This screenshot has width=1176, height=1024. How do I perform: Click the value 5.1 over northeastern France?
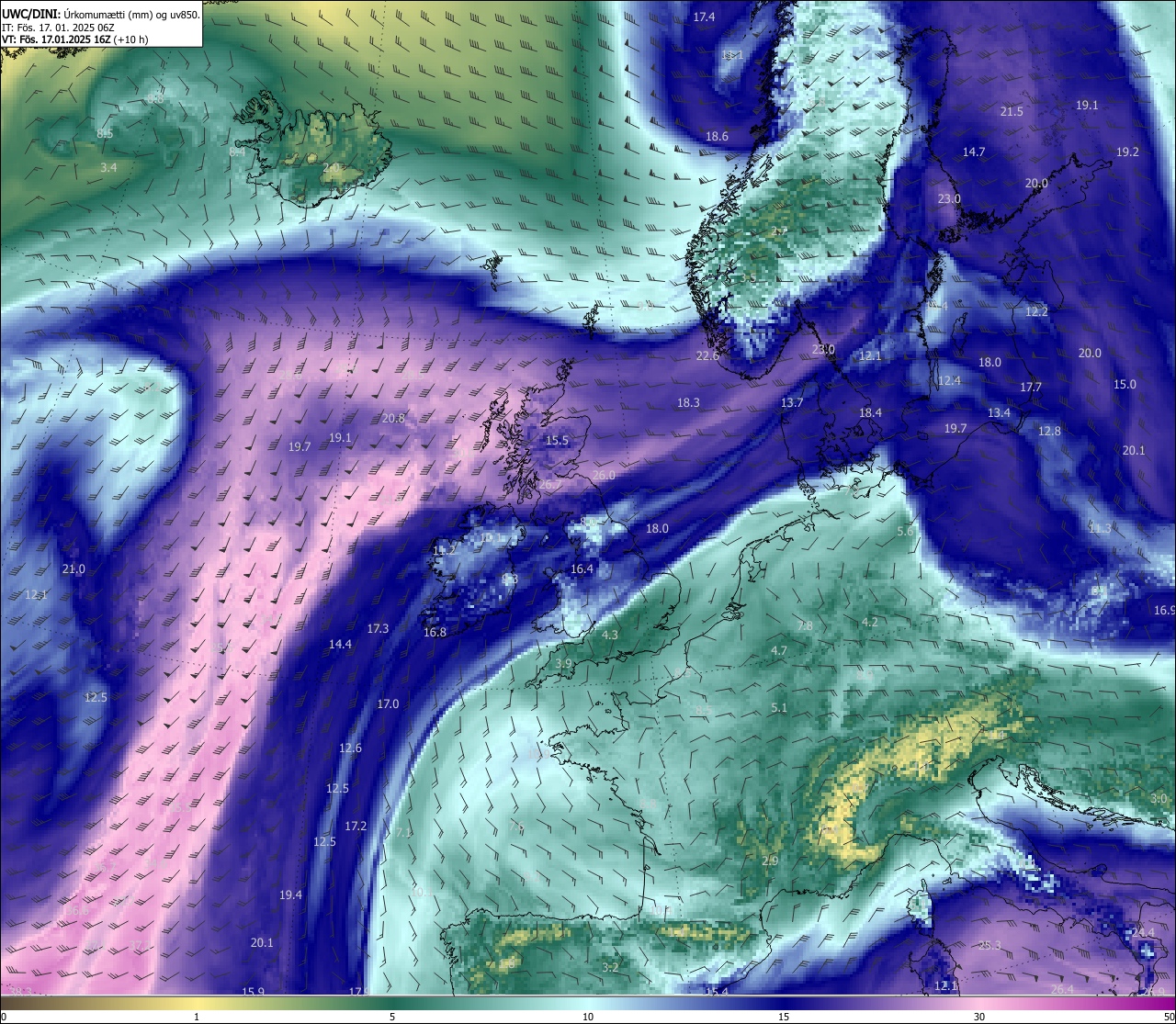pyautogui.click(x=779, y=707)
